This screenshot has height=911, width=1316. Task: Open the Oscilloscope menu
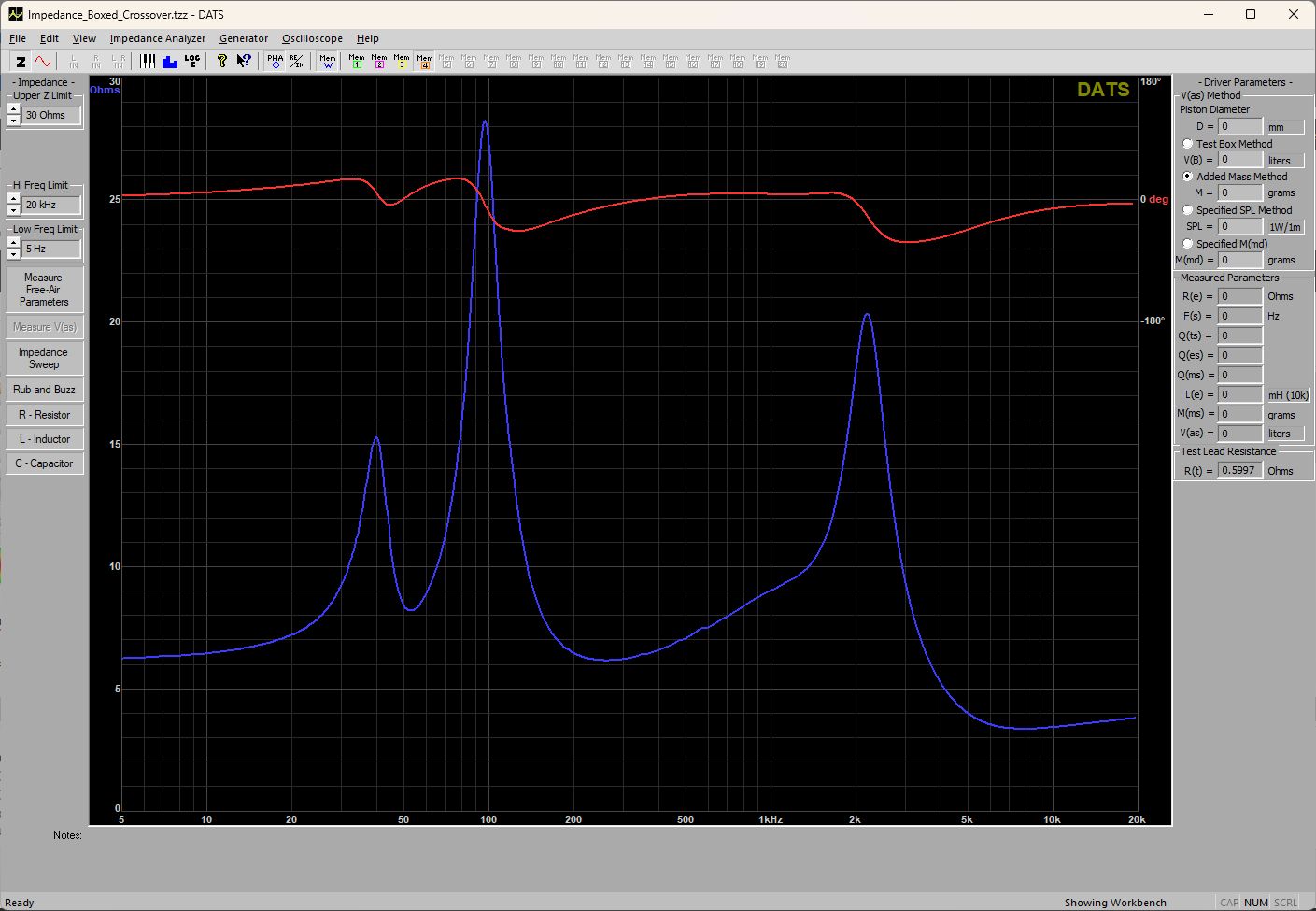tap(312, 38)
